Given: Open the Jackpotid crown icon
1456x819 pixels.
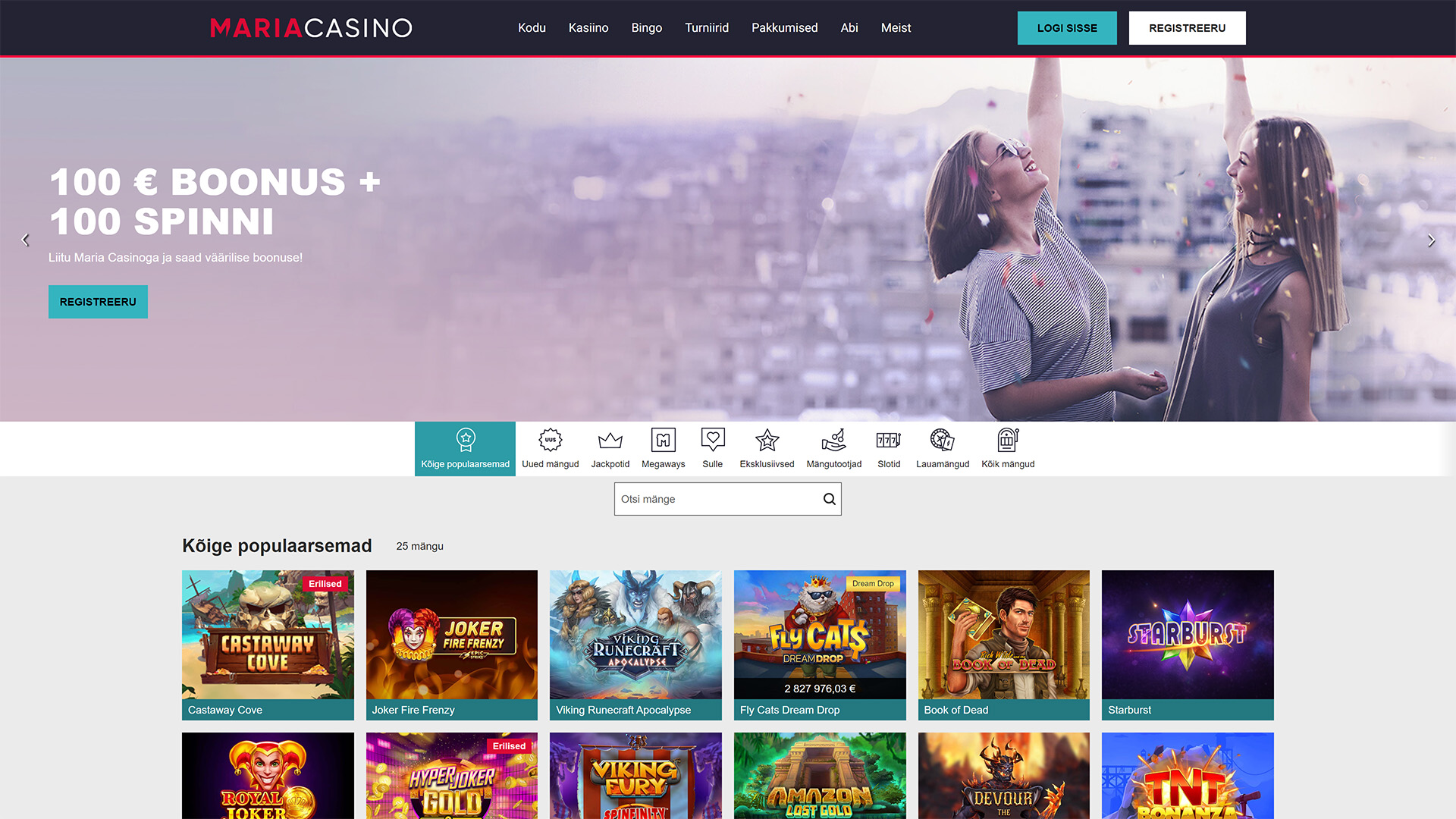Looking at the screenshot, I should (610, 441).
